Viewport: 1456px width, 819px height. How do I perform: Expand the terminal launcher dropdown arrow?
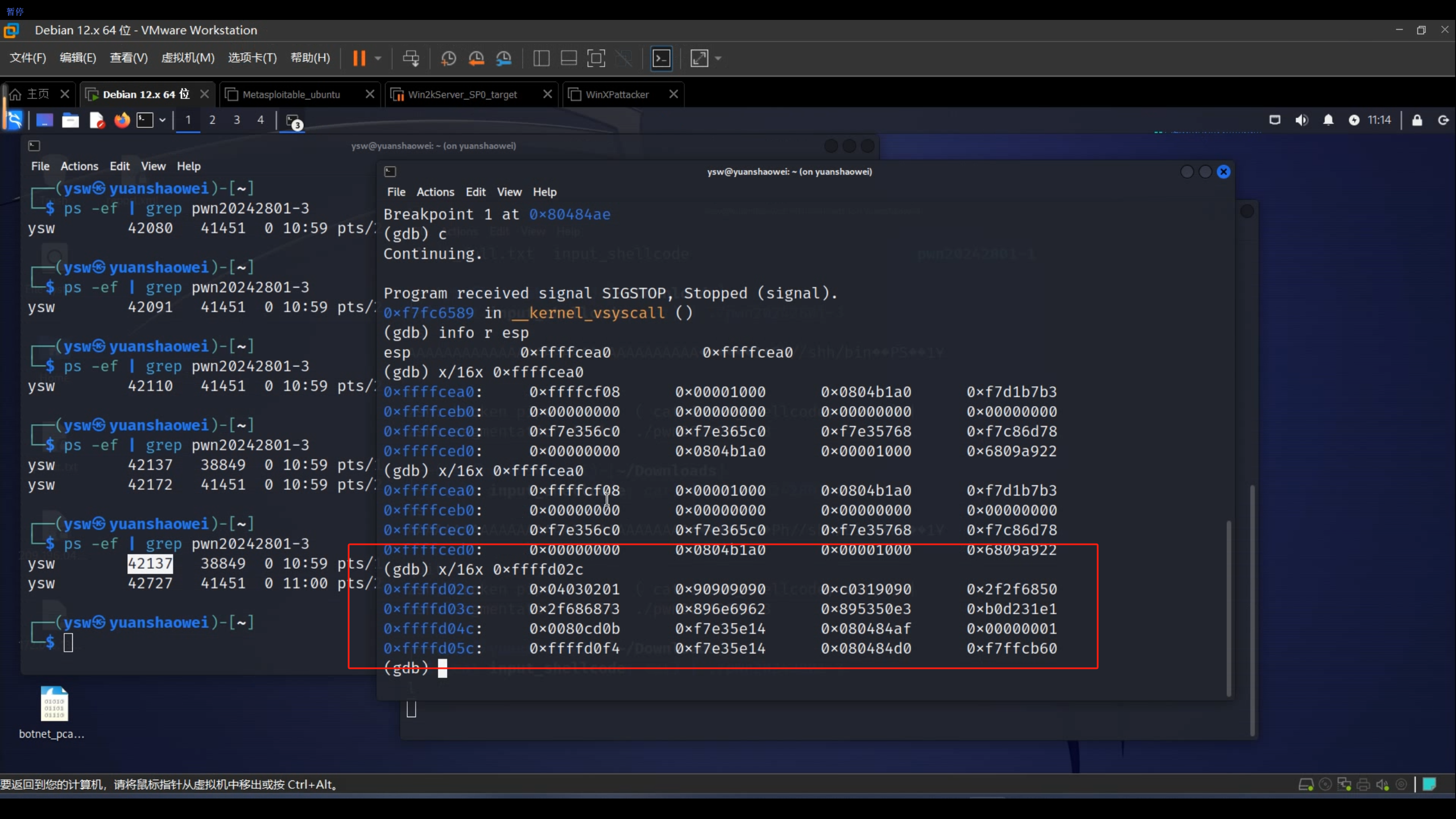(163, 120)
